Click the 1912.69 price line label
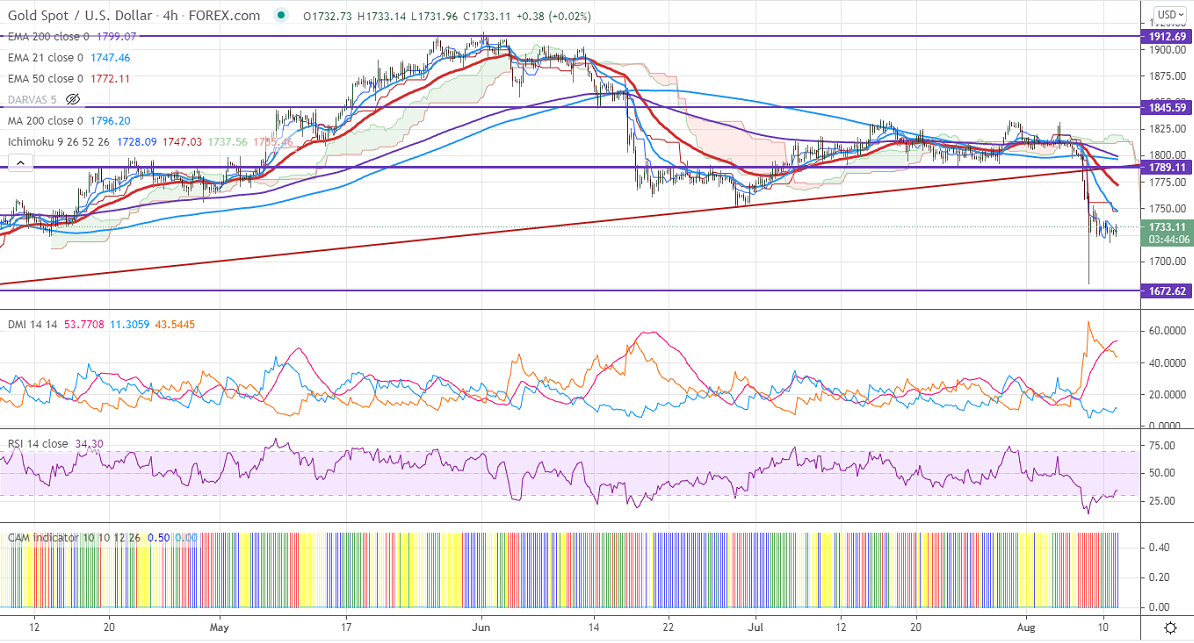This screenshot has width=1194, height=643. click(1166, 37)
